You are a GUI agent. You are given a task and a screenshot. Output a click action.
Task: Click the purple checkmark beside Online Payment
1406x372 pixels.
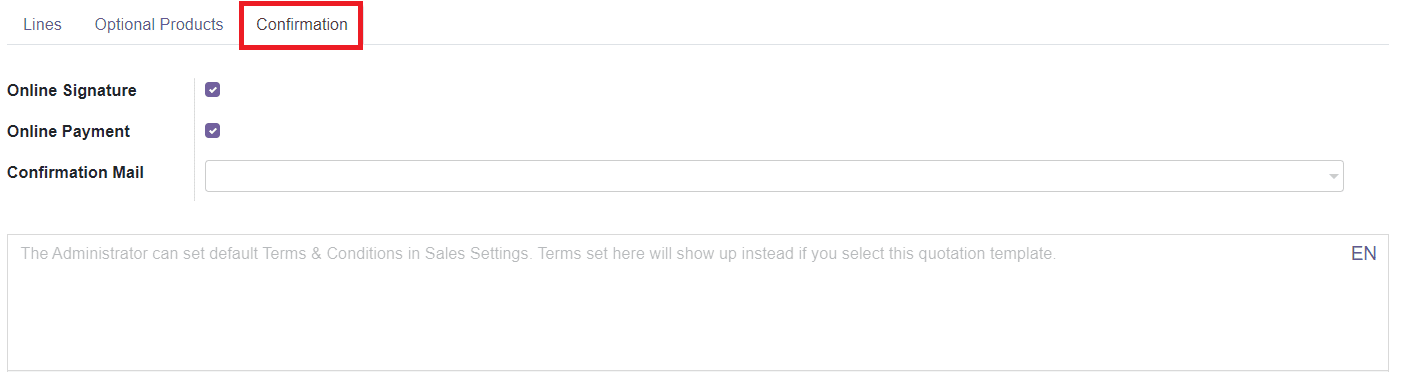[212, 131]
